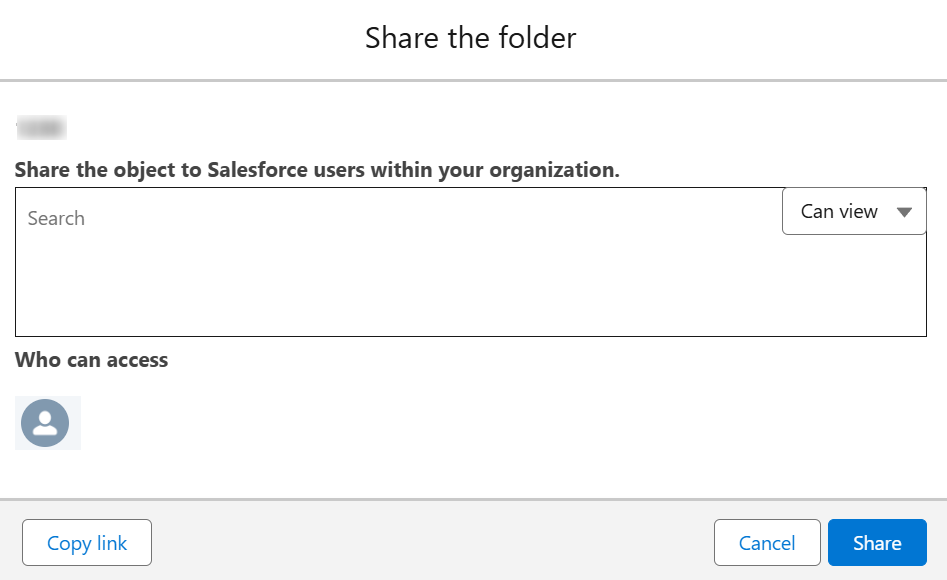
Task: Cancel the folder sharing dialog
Action: [767, 542]
